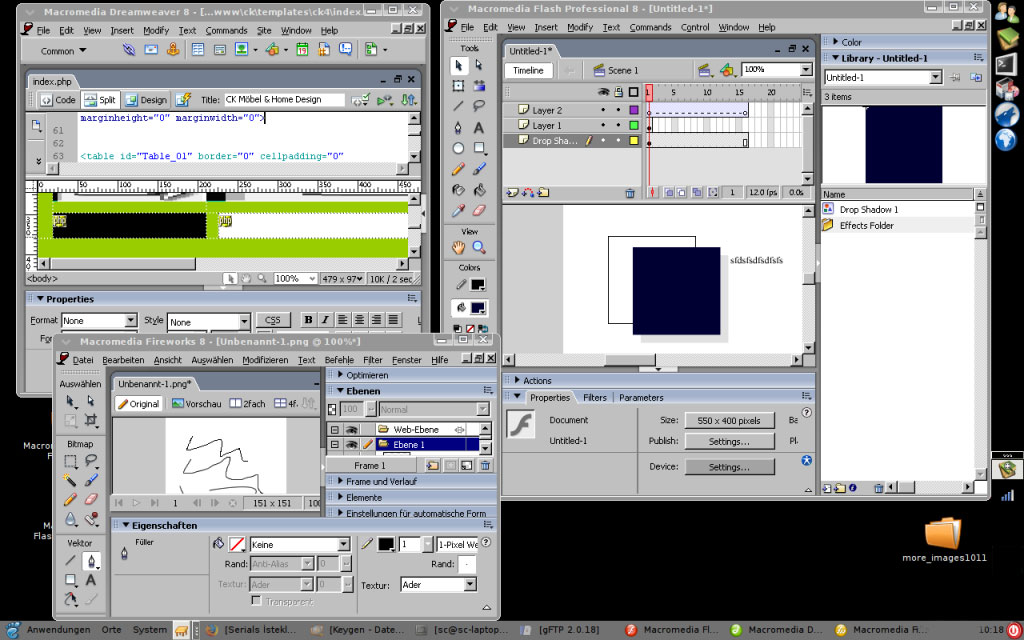Screen dimensions: 1024x640
Task: Insert a named anchor in Dreamweaver
Action: pos(172,50)
